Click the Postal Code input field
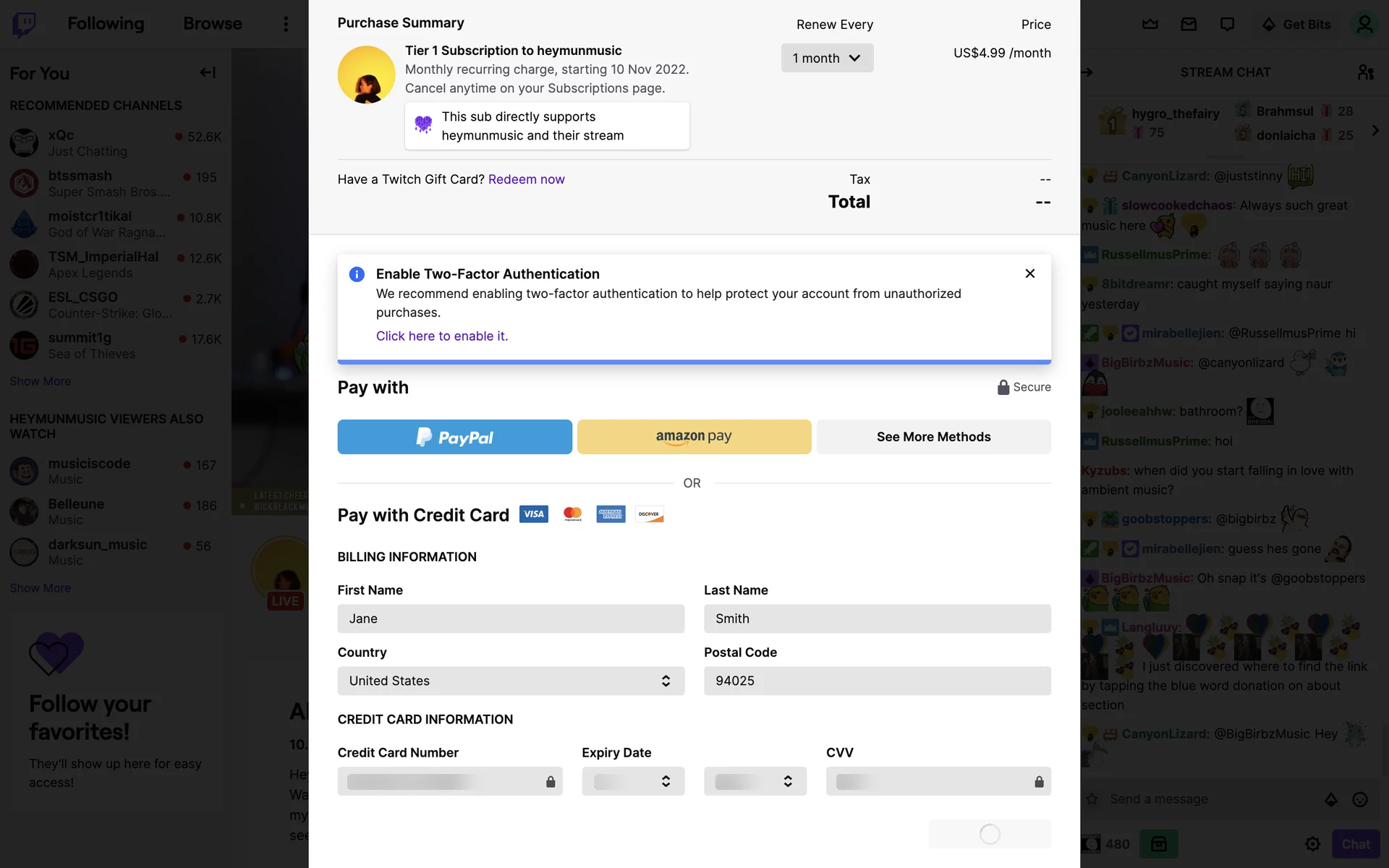 877,681
